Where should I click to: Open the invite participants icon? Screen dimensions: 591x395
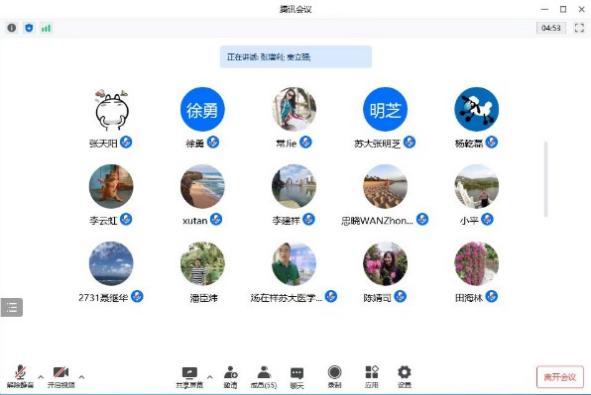tap(230, 377)
